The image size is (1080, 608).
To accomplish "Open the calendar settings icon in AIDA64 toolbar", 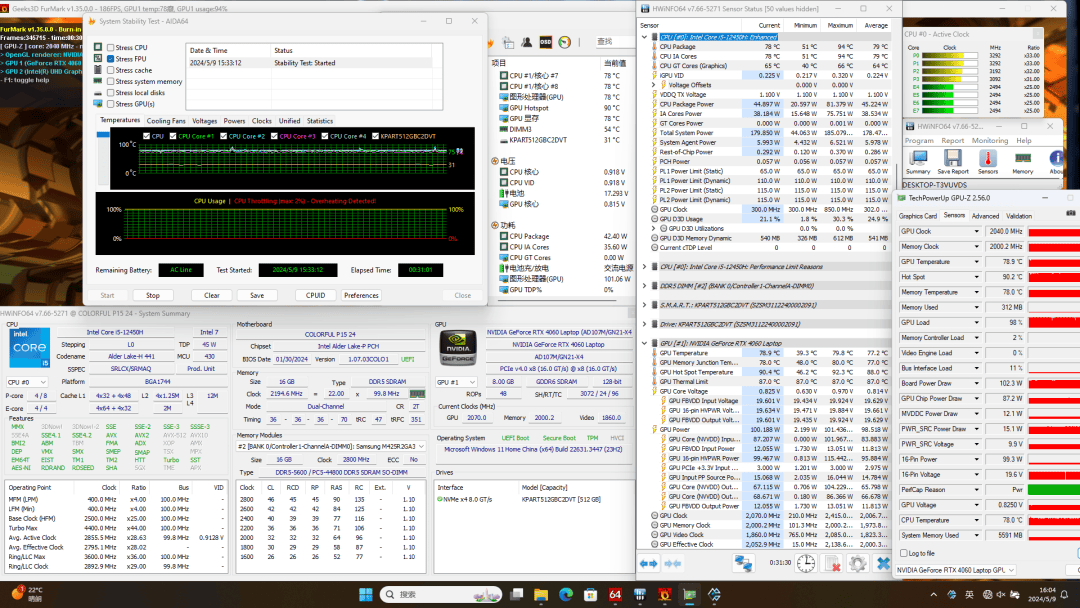I will point(508,43).
